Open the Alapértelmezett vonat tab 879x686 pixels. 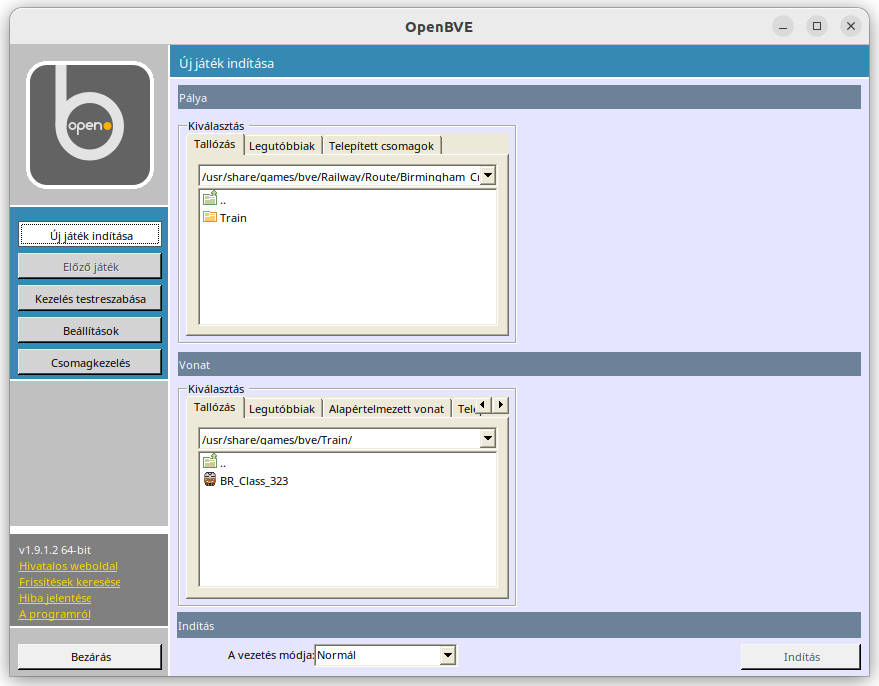[386, 409]
